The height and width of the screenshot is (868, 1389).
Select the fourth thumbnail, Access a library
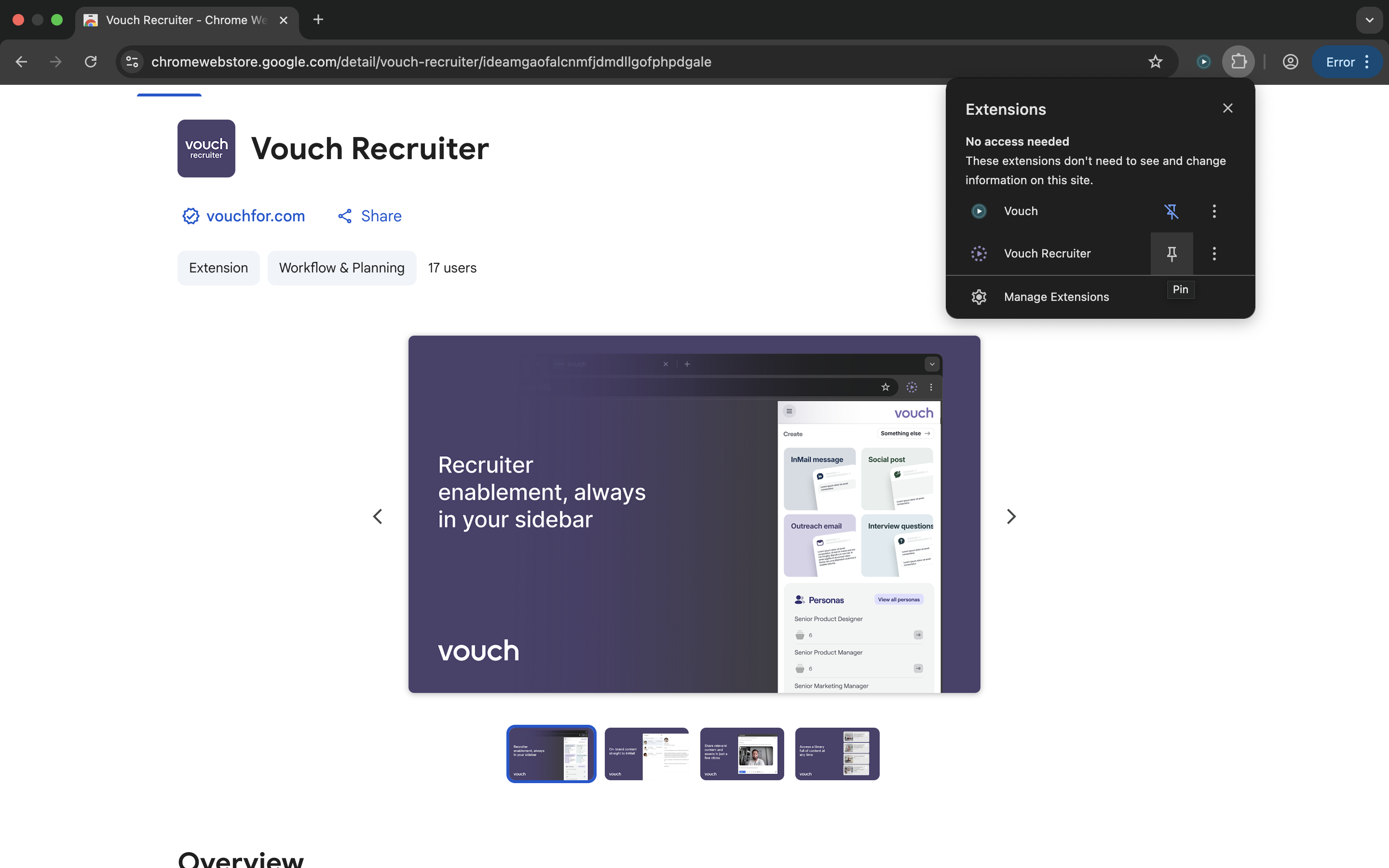coord(837,754)
